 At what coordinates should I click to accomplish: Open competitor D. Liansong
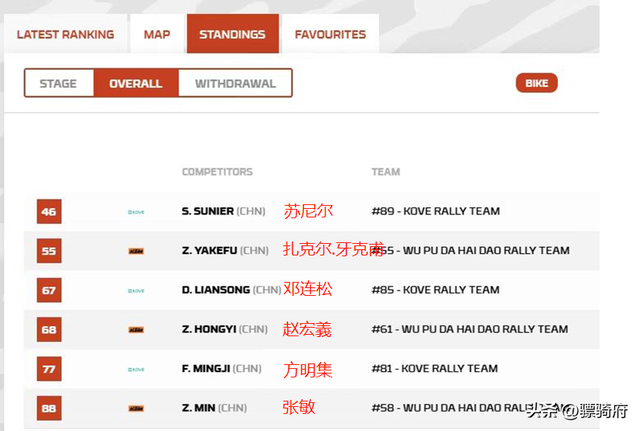231,290
